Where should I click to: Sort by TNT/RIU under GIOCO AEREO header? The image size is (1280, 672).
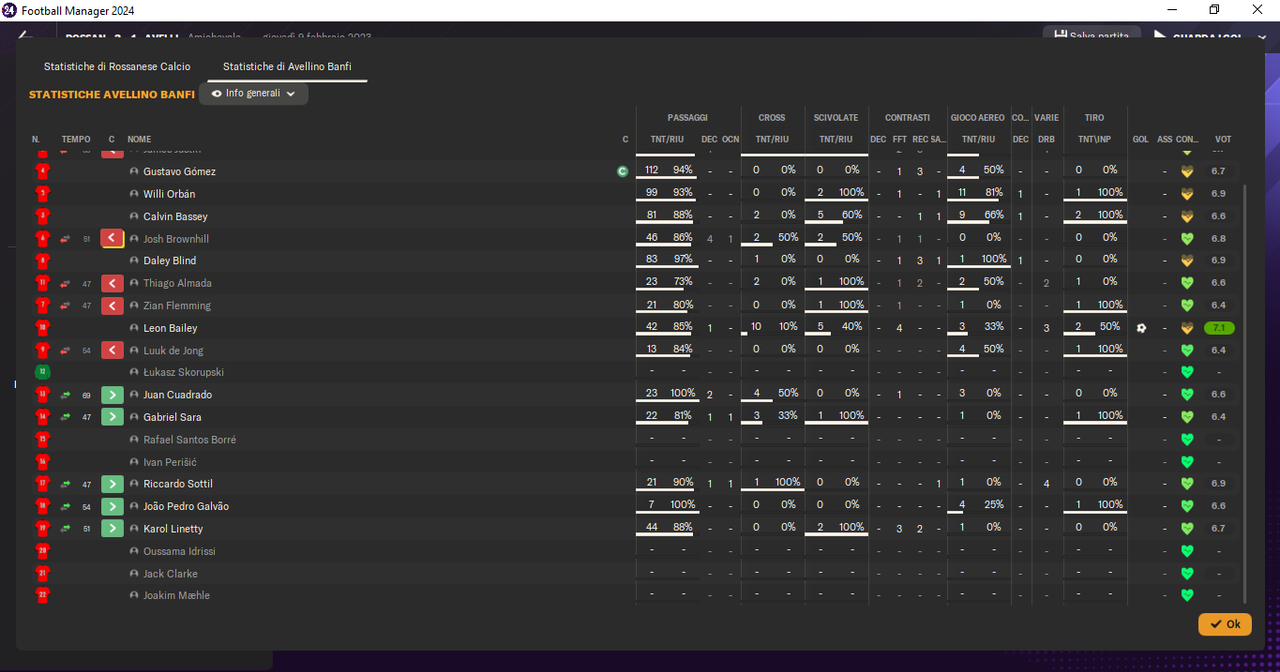click(x=978, y=139)
